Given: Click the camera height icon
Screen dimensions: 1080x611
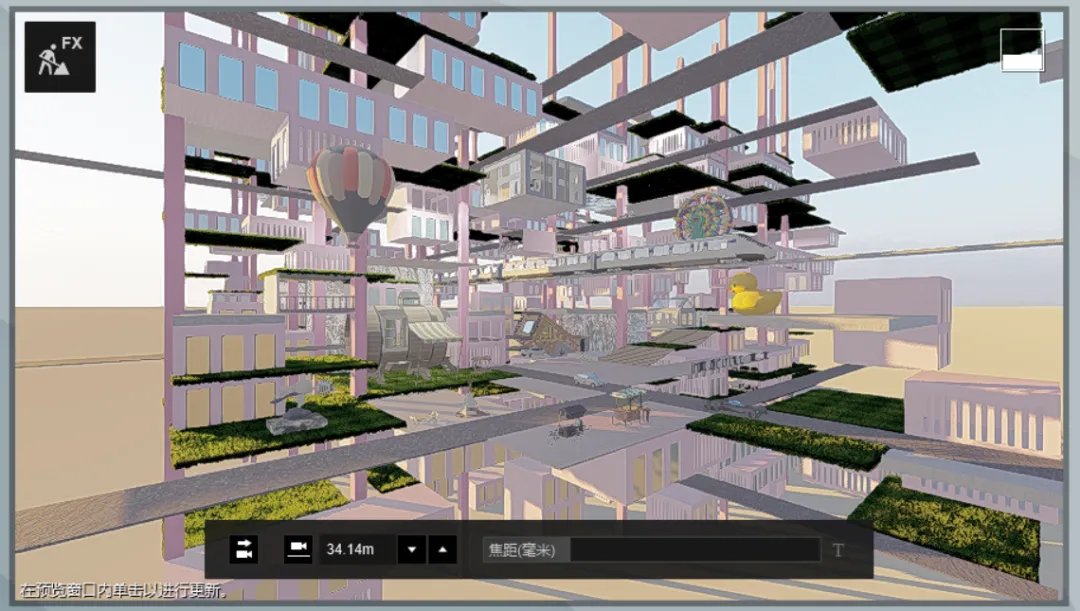Looking at the screenshot, I should pos(298,550).
